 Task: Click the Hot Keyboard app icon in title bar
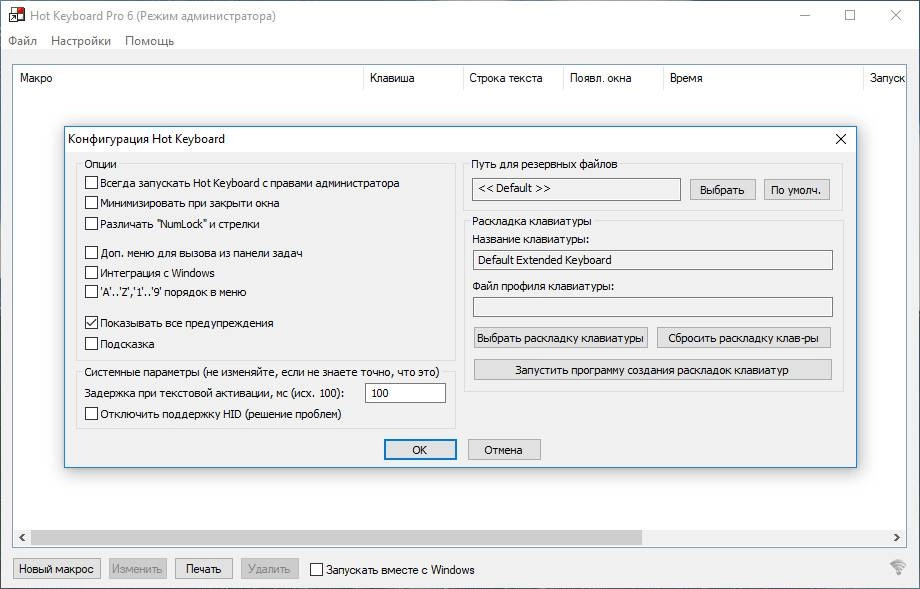click(16, 15)
